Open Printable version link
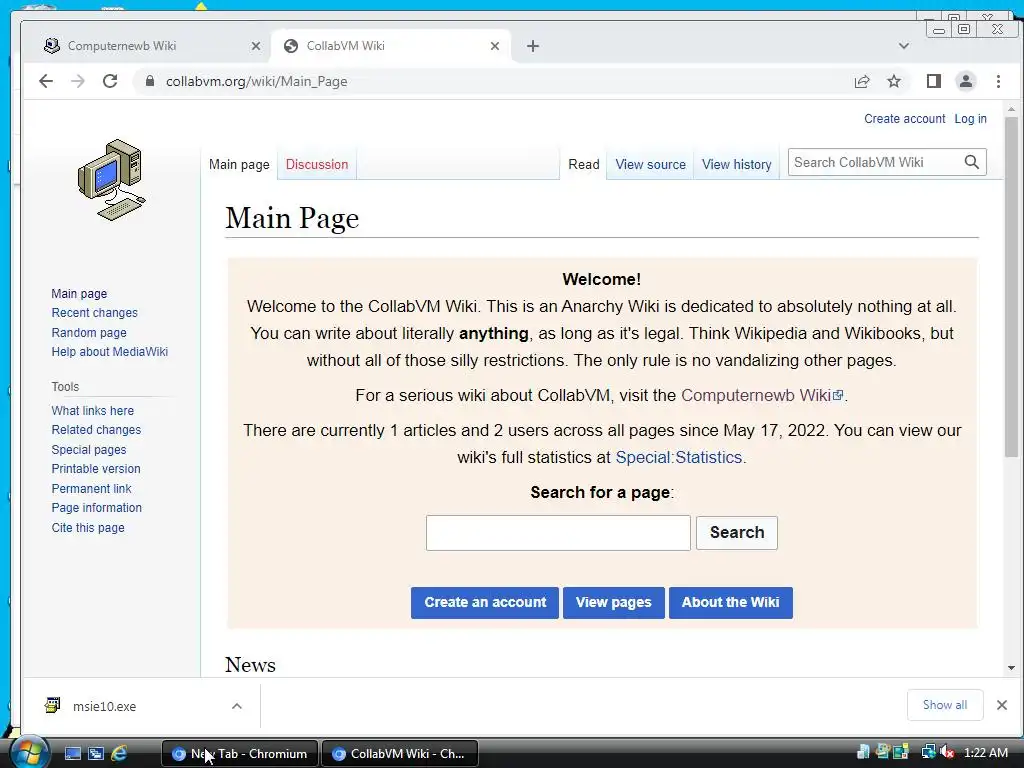Screen dimensions: 1024x768 [x=96, y=469]
